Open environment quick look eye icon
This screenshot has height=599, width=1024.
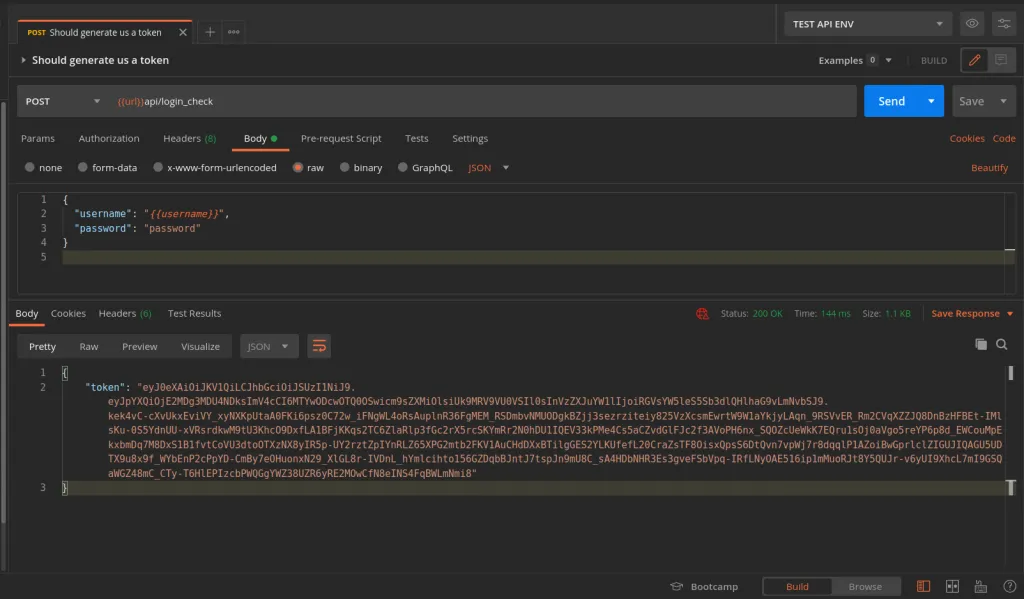click(x=971, y=24)
